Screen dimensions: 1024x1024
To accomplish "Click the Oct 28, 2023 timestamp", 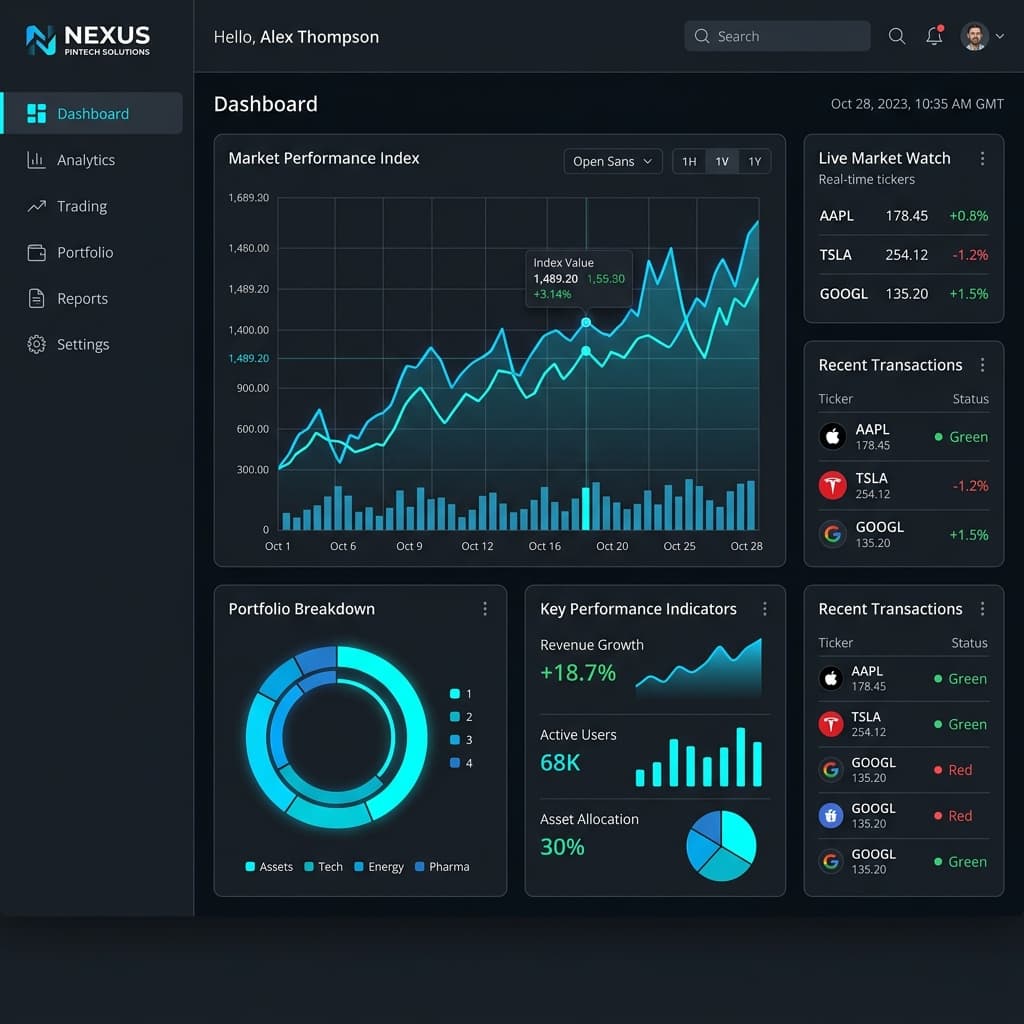I will click(917, 104).
